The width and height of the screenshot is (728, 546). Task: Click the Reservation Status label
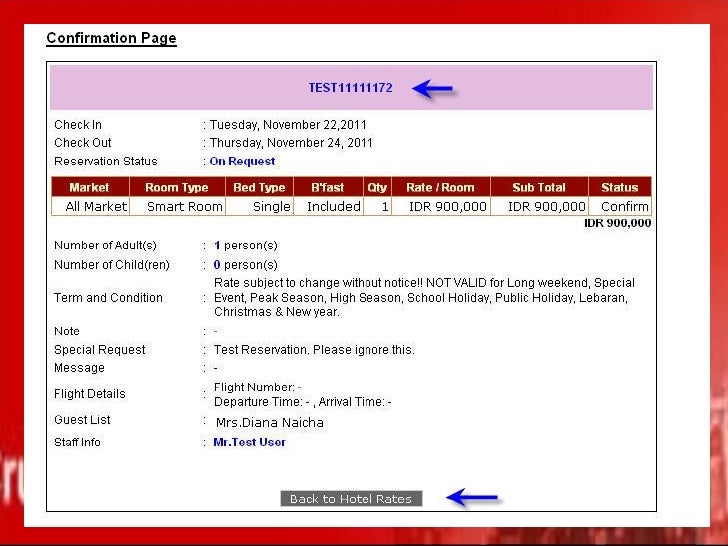[106, 161]
